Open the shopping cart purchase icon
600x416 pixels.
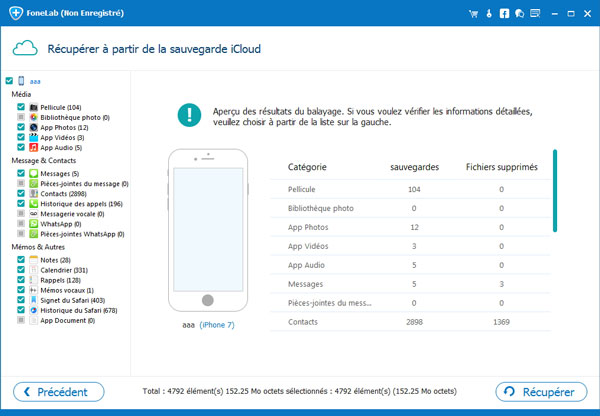click(474, 14)
